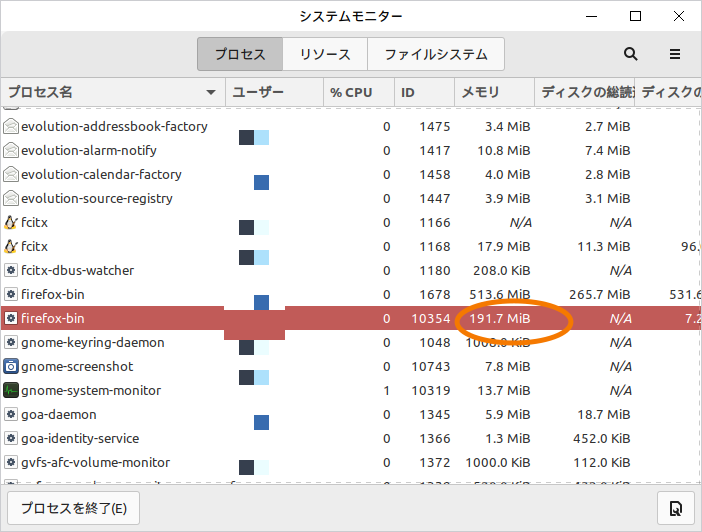Switch to the ファイルシステム tab
This screenshot has width=702, height=532.
tap(436, 54)
